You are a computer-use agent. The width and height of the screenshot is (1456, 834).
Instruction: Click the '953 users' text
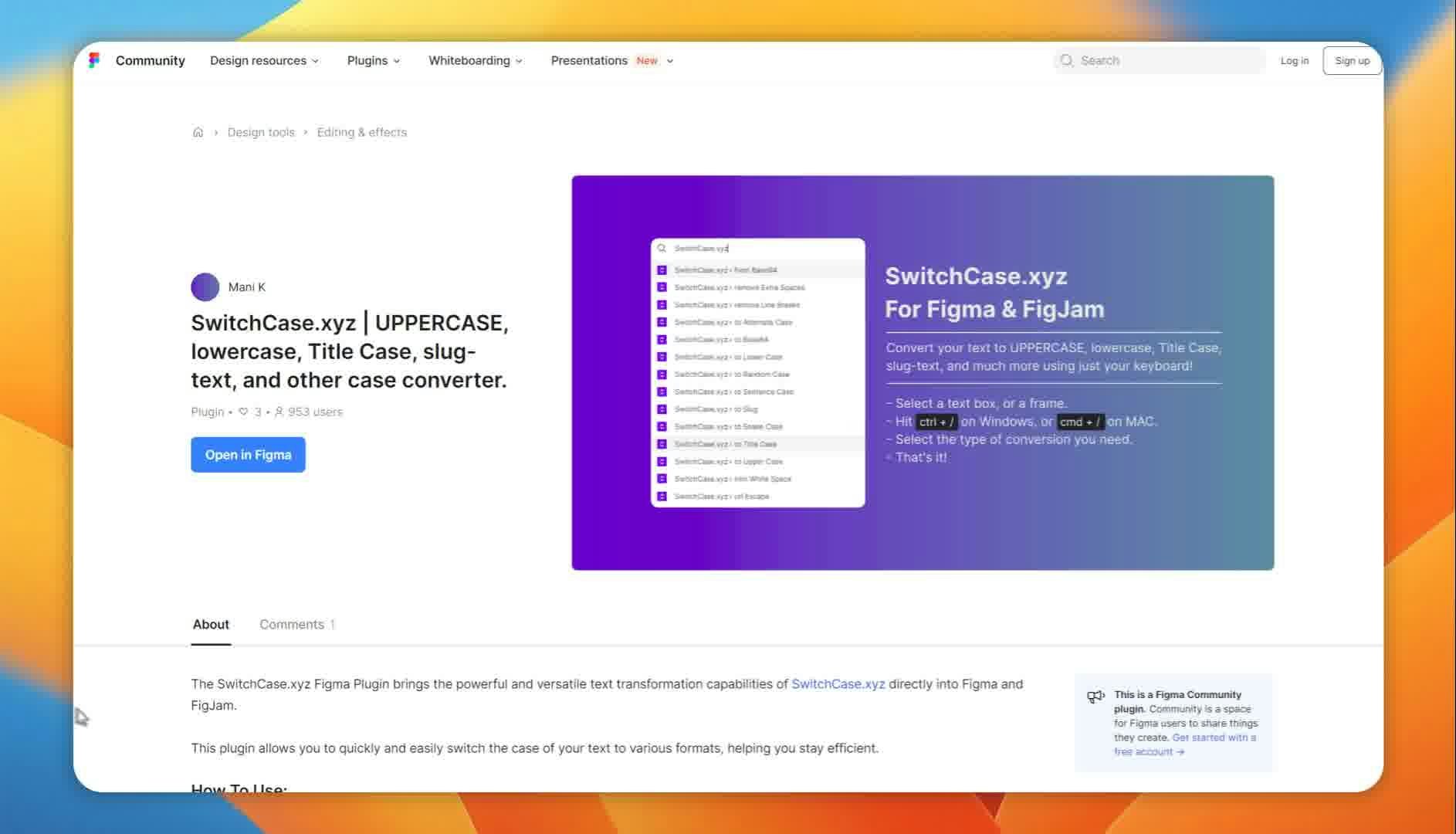click(315, 412)
